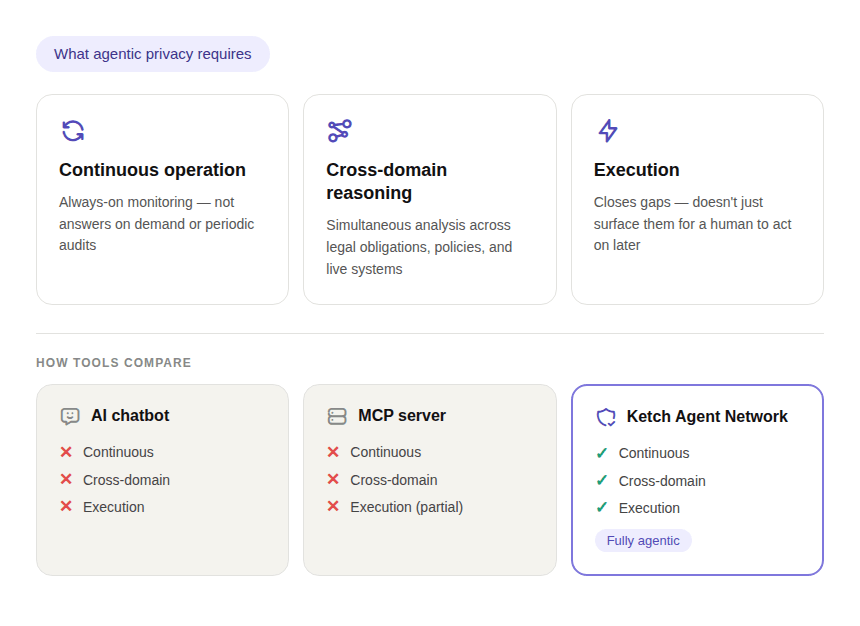Click the red X beside MCP server Continuous
The height and width of the screenshot is (626, 860).
click(333, 452)
